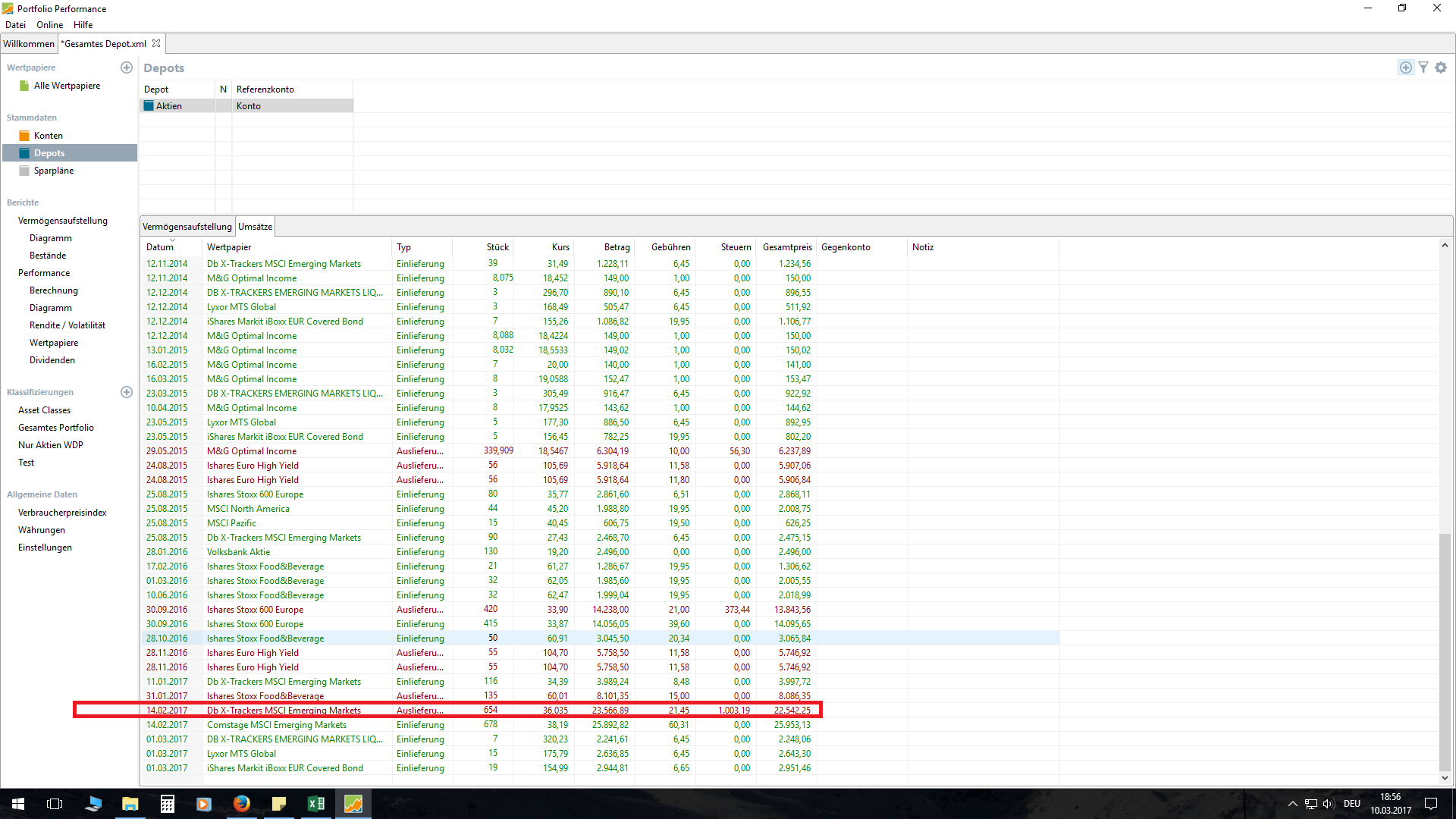This screenshot has width=1456, height=819.
Task: Open Excel from the taskbar
Action: click(x=315, y=804)
